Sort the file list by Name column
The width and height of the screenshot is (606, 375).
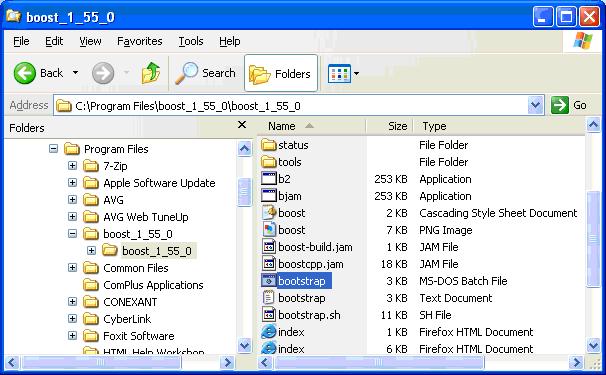coord(311,126)
